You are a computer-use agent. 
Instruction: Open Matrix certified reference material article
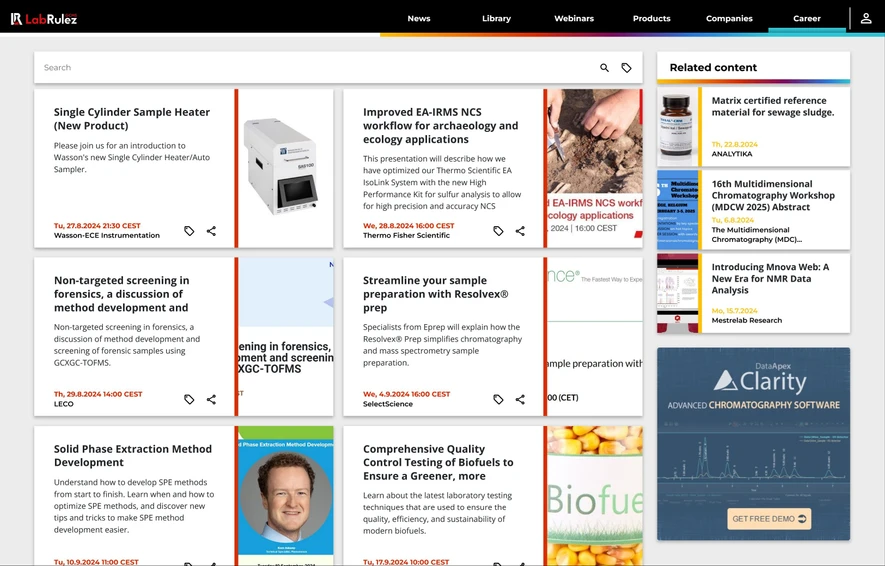pos(773,106)
